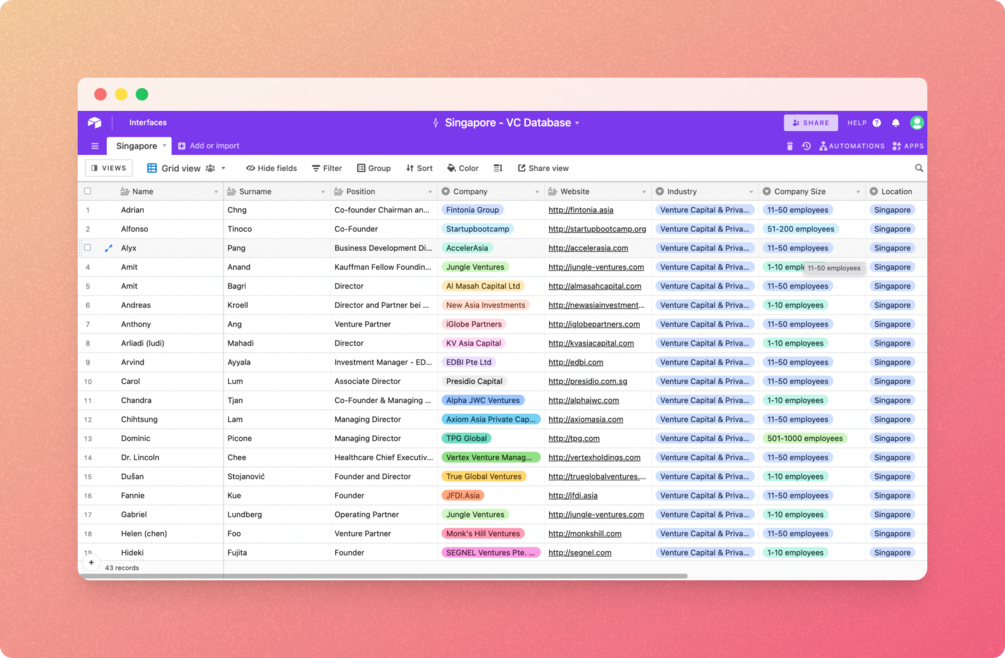This screenshot has width=1005, height=658.
Task: Click the JFDI.Asia company tag
Action: click(463, 495)
